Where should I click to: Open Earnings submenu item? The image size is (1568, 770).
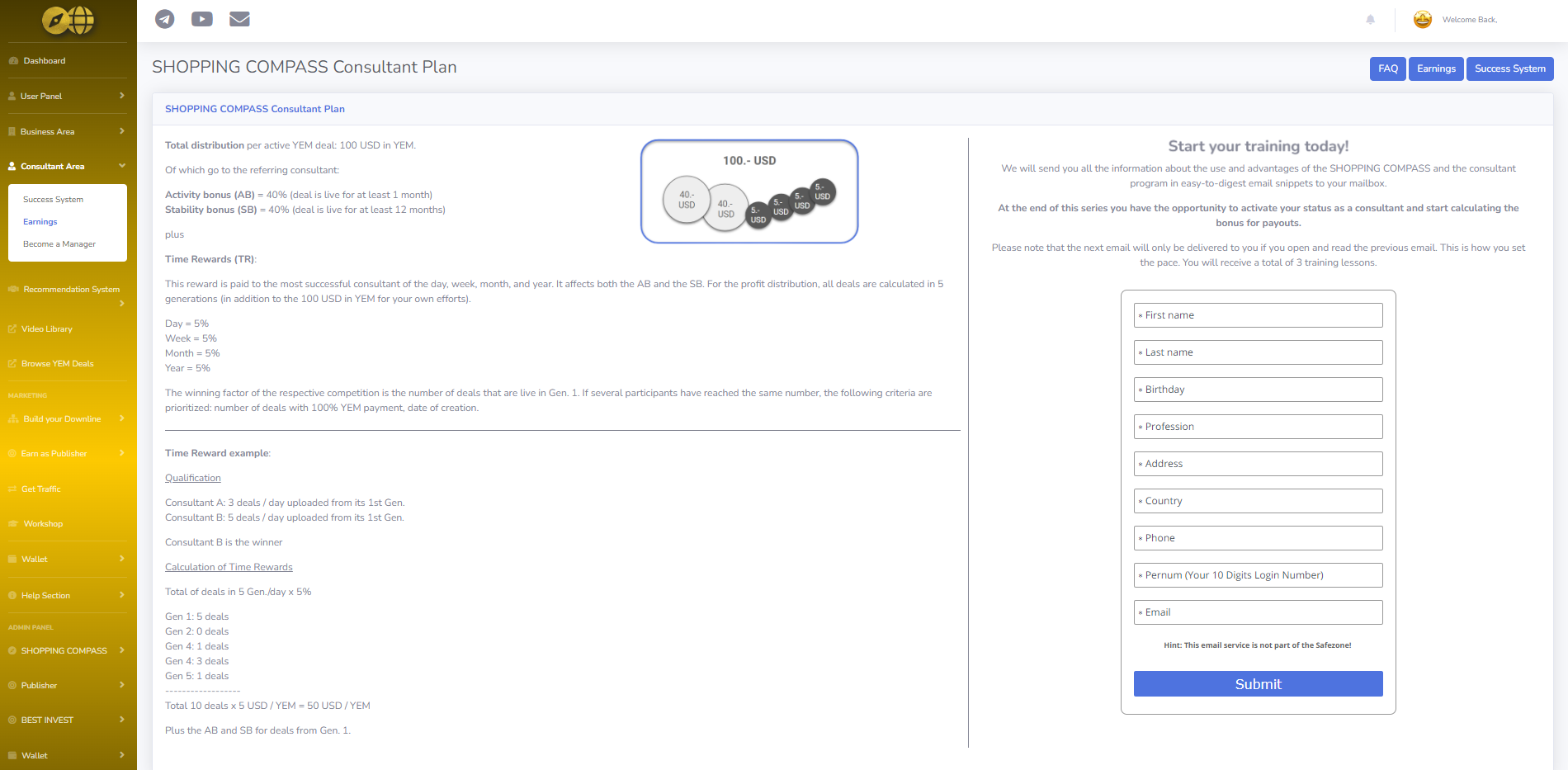pos(40,222)
